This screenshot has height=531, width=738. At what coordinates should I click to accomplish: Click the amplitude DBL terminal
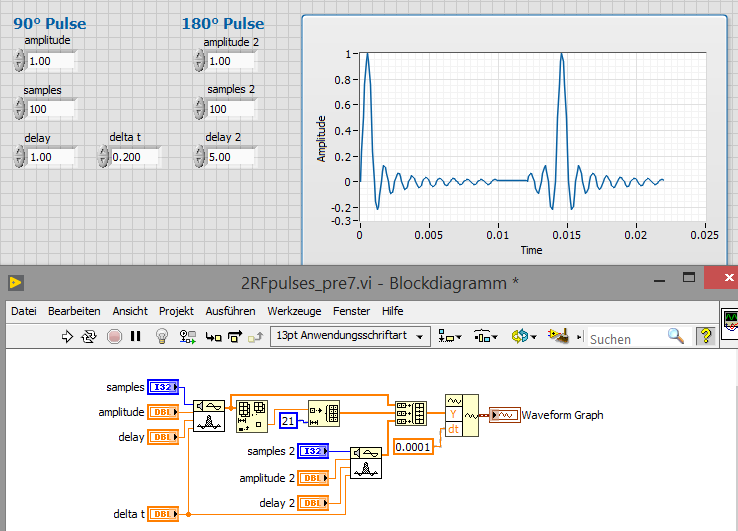coord(163,412)
